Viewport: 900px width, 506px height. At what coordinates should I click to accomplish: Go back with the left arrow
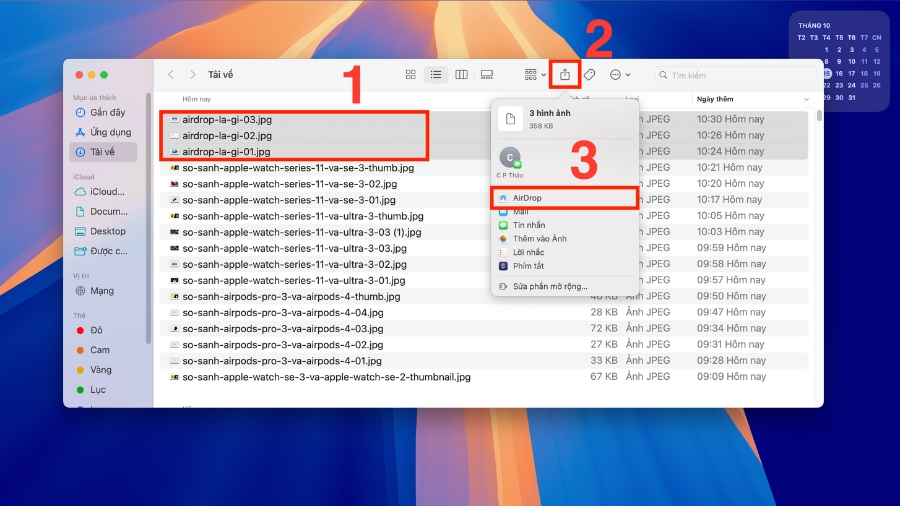click(x=171, y=75)
